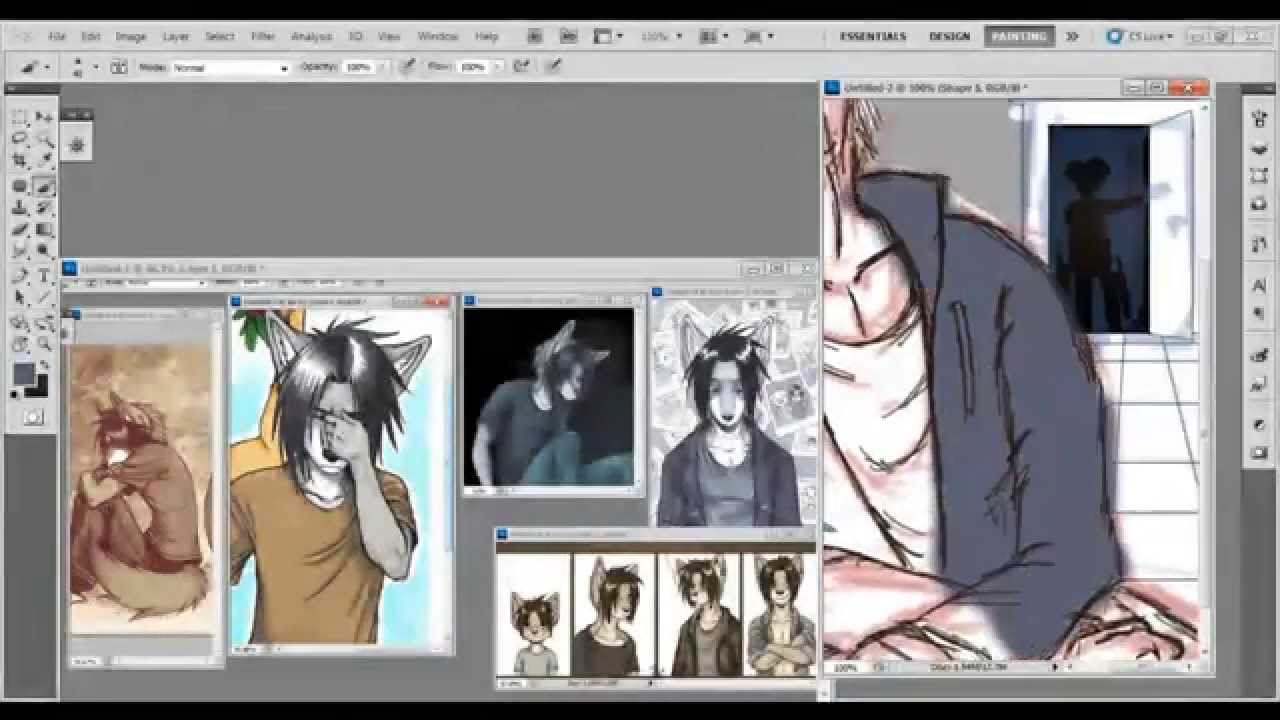Open the Help menu
This screenshot has width=1280, height=720.
487,36
